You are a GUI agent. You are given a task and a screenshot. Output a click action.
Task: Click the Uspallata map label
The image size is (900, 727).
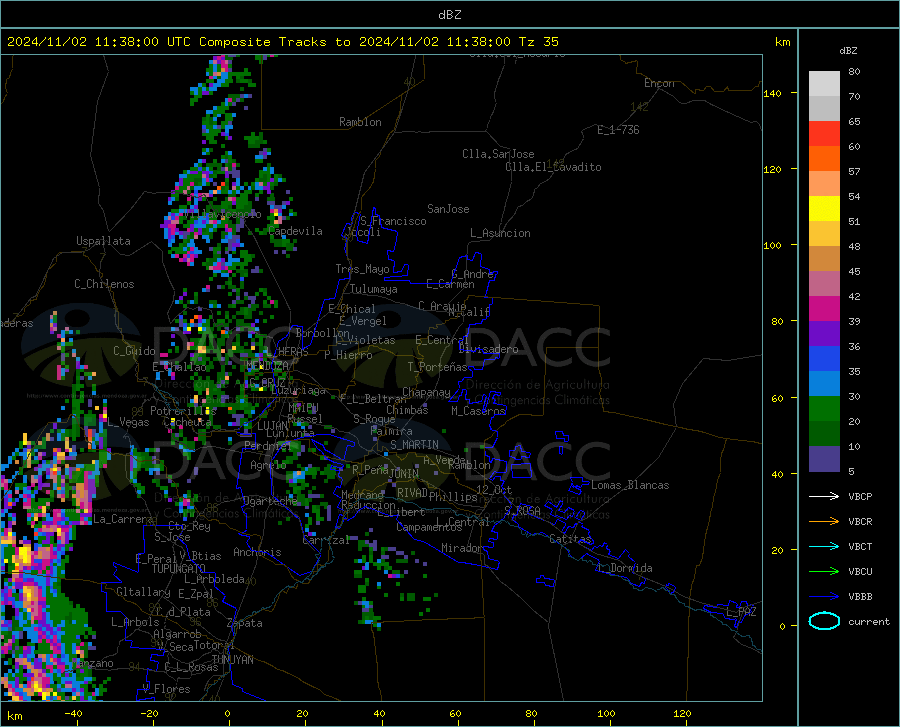coord(103,241)
